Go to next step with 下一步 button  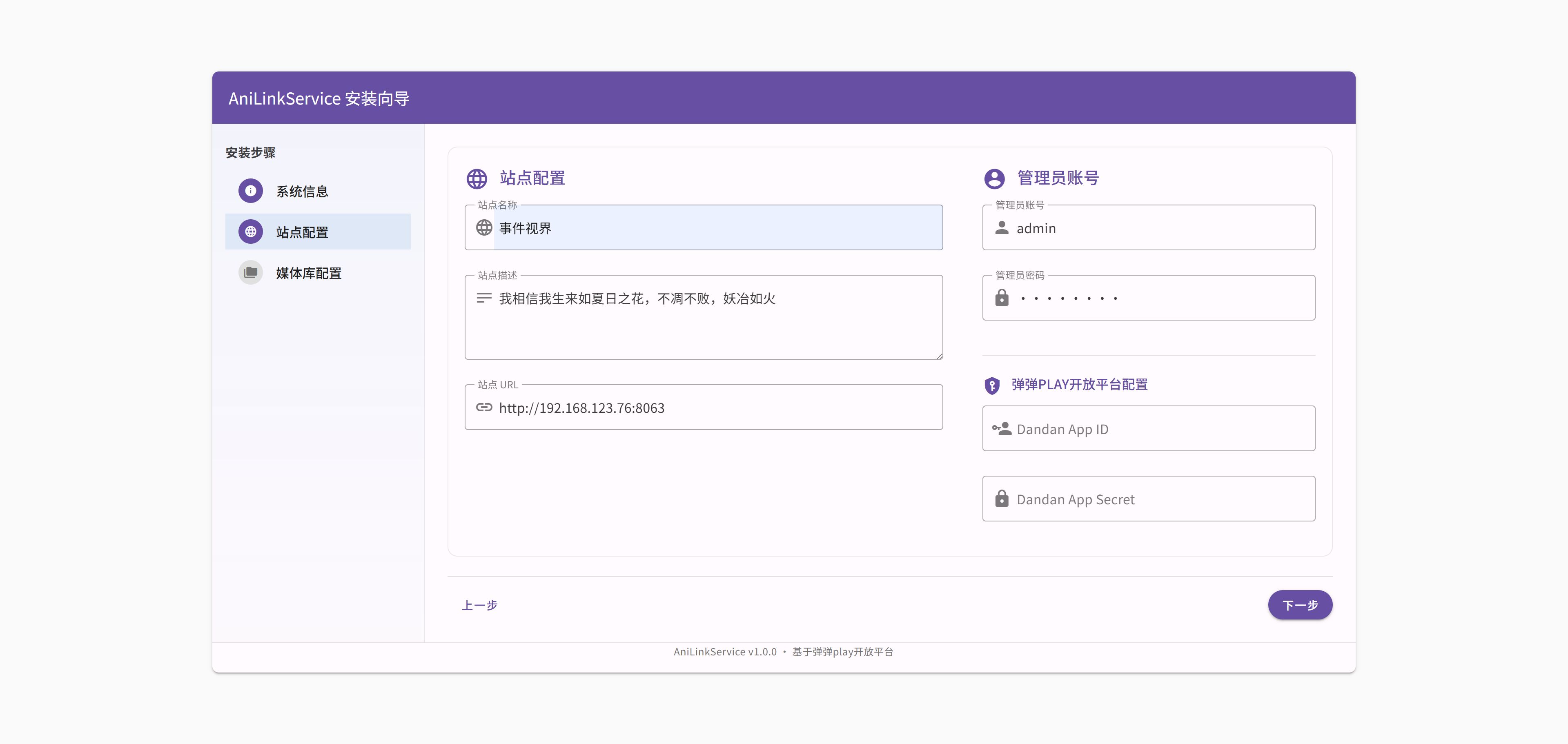[1300, 605]
